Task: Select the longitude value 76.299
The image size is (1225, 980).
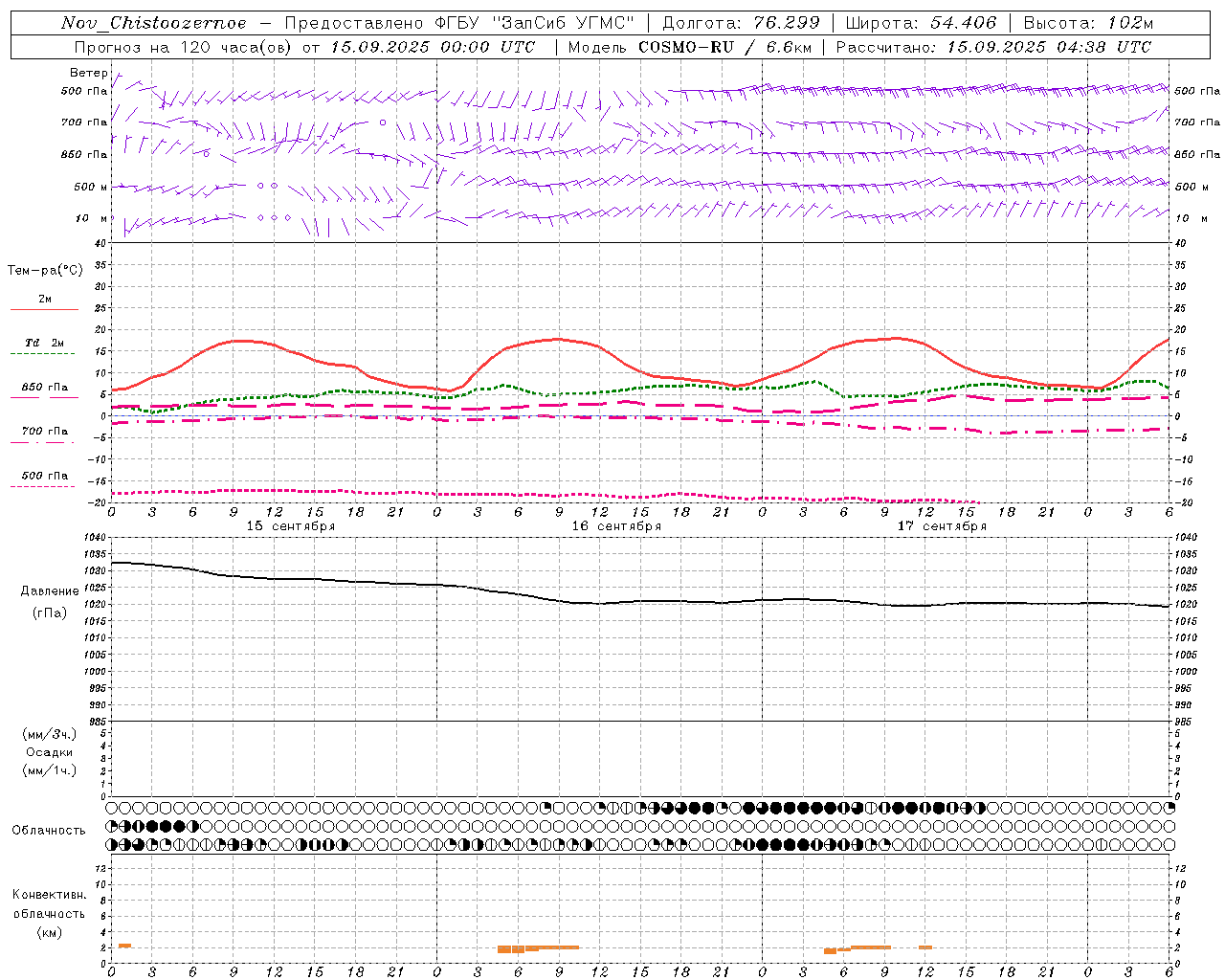Action: coord(787,23)
